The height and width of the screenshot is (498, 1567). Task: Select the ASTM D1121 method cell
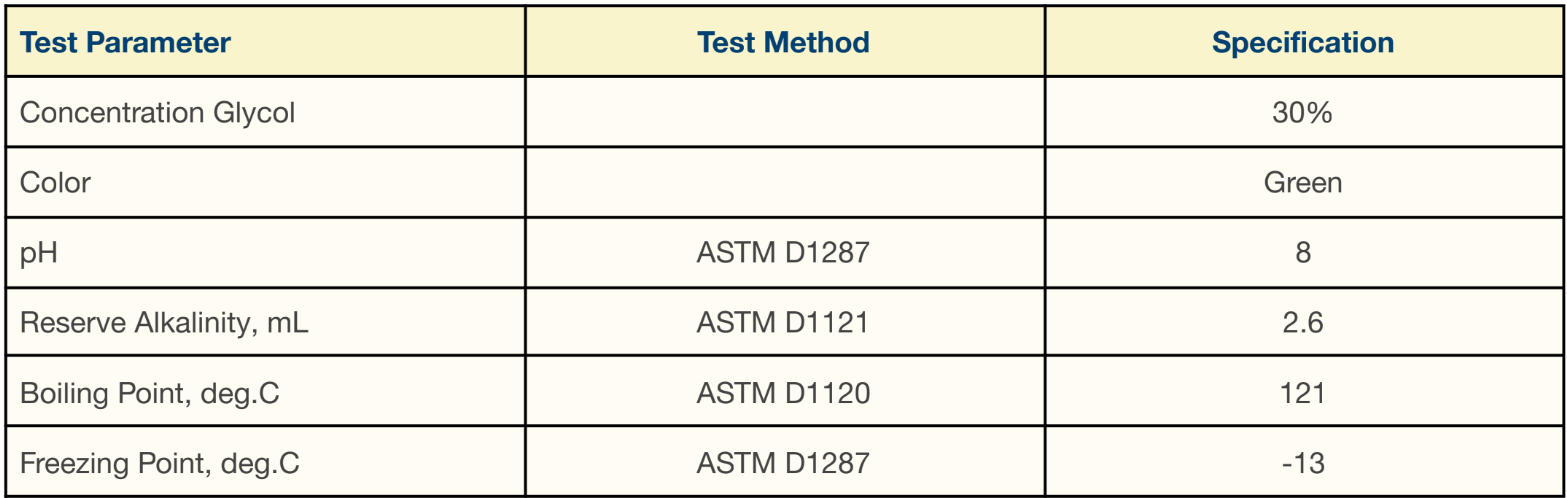pyautogui.click(x=784, y=323)
